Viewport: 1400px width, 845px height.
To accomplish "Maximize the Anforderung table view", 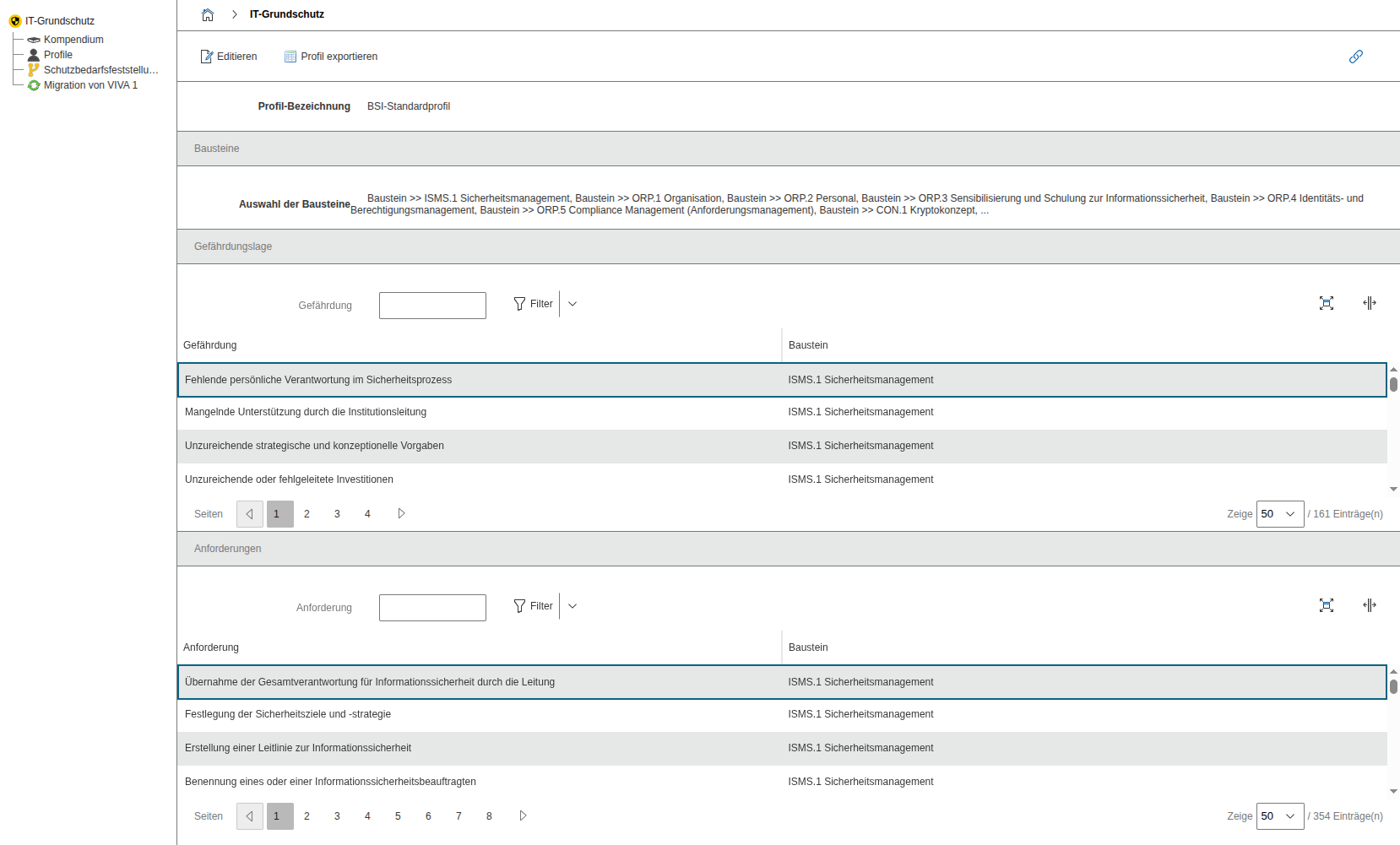I will point(1326,605).
